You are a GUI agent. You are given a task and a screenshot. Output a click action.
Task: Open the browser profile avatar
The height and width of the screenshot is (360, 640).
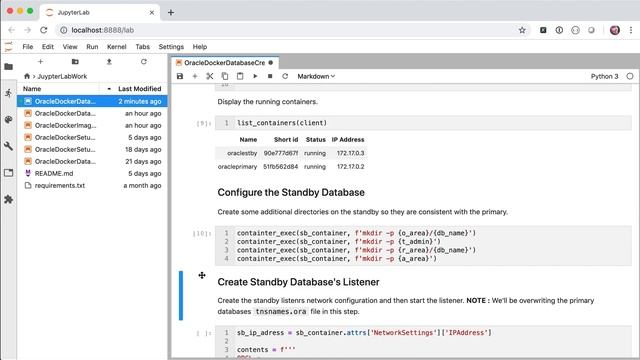[615, 30]
